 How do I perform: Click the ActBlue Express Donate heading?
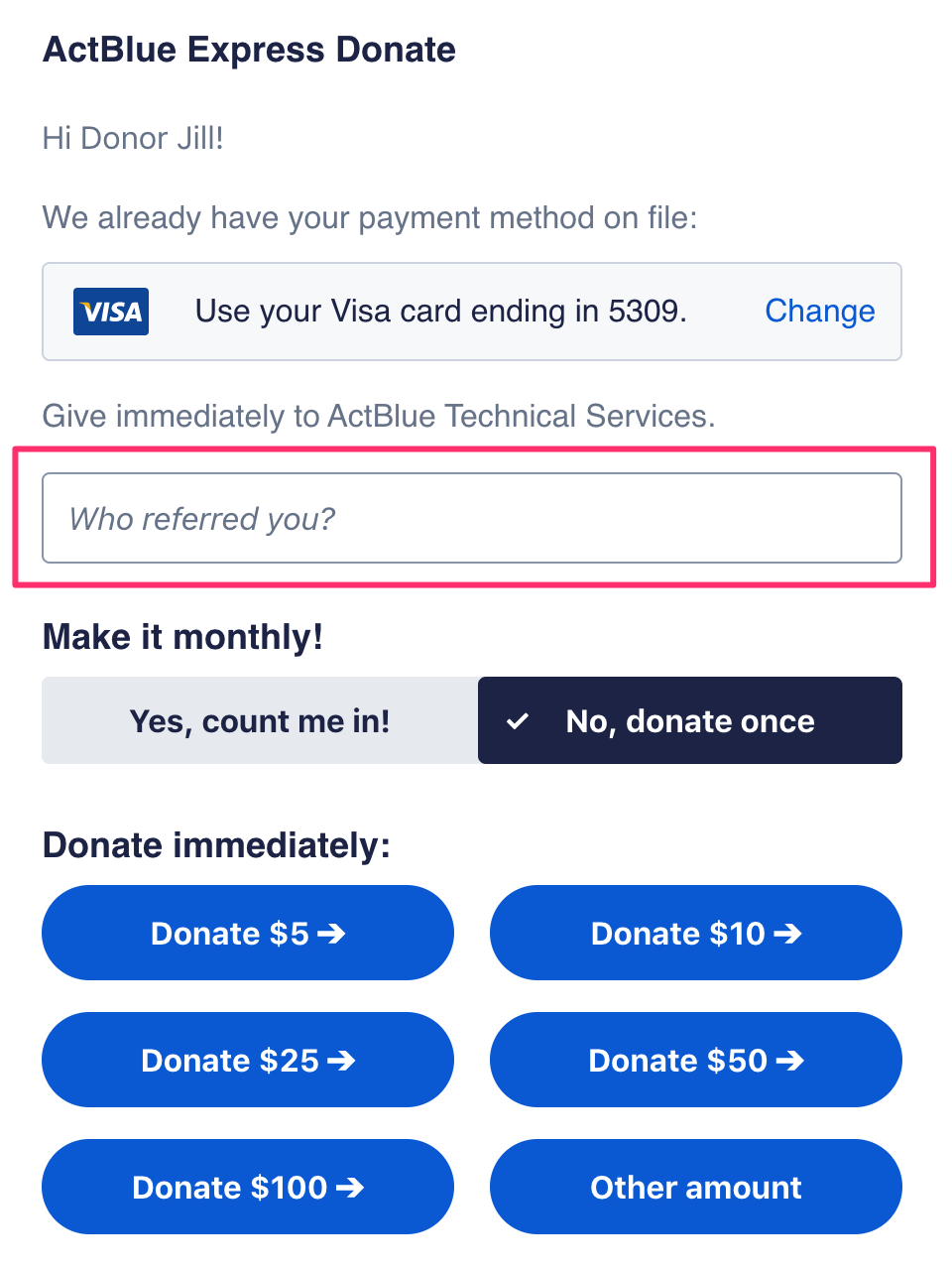[x=249, y=50]
